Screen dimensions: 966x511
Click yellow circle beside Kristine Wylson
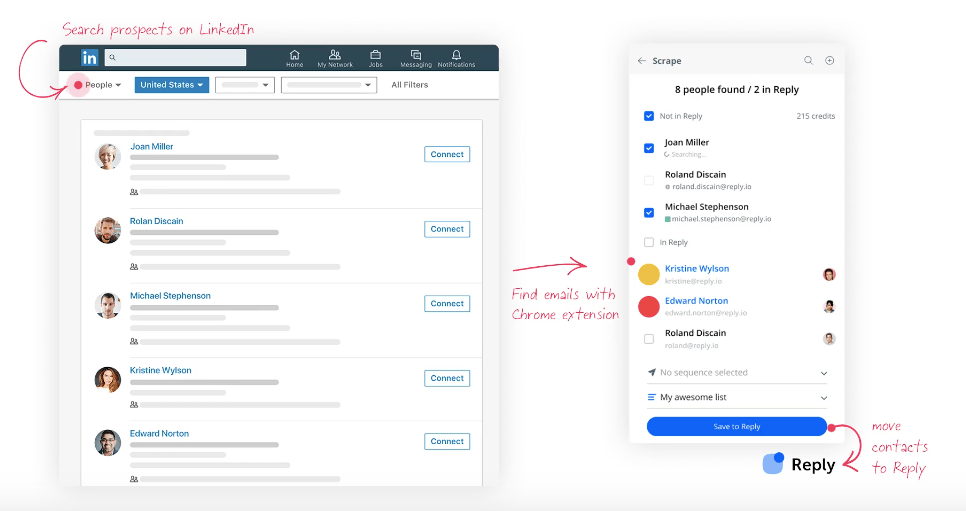click(649, 274)
